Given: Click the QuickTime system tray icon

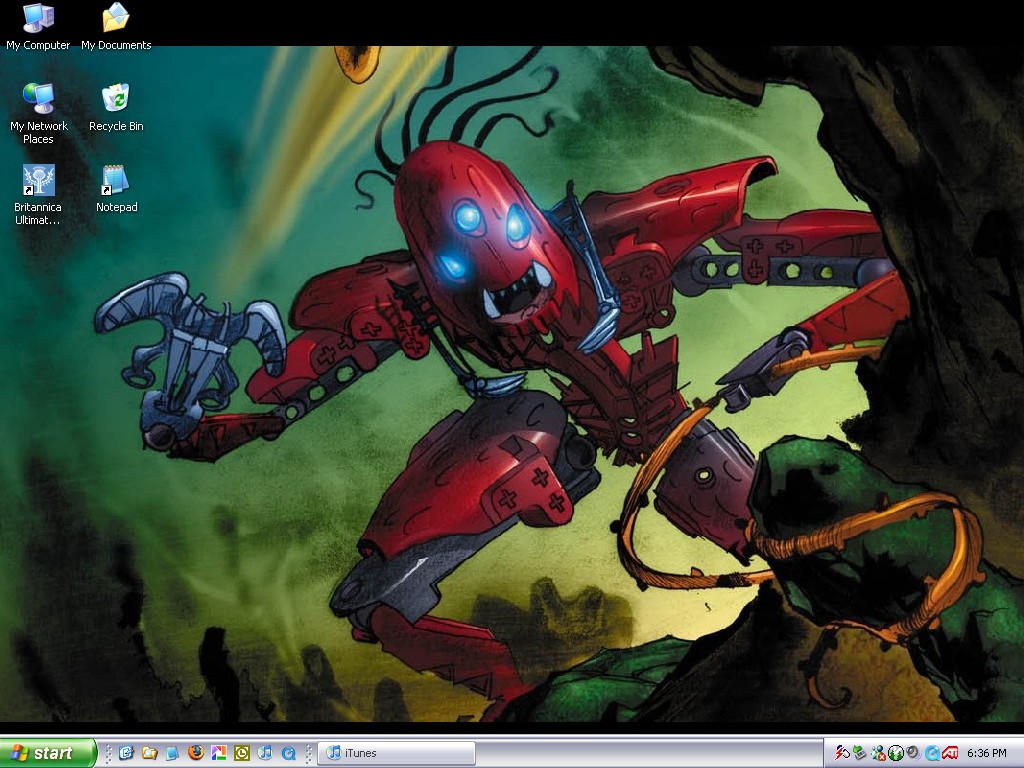Looking at the screenshot, I should (x=933, y=753).
